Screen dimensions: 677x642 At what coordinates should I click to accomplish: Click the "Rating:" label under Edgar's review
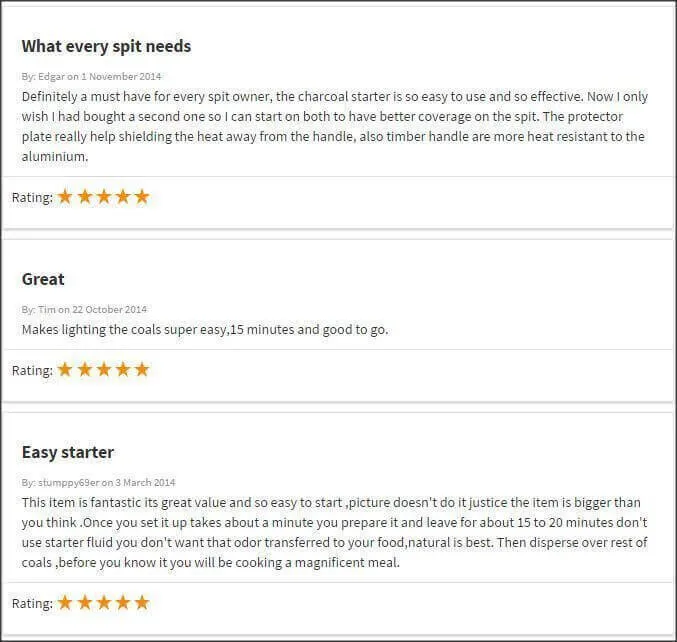tap(32, 198)
